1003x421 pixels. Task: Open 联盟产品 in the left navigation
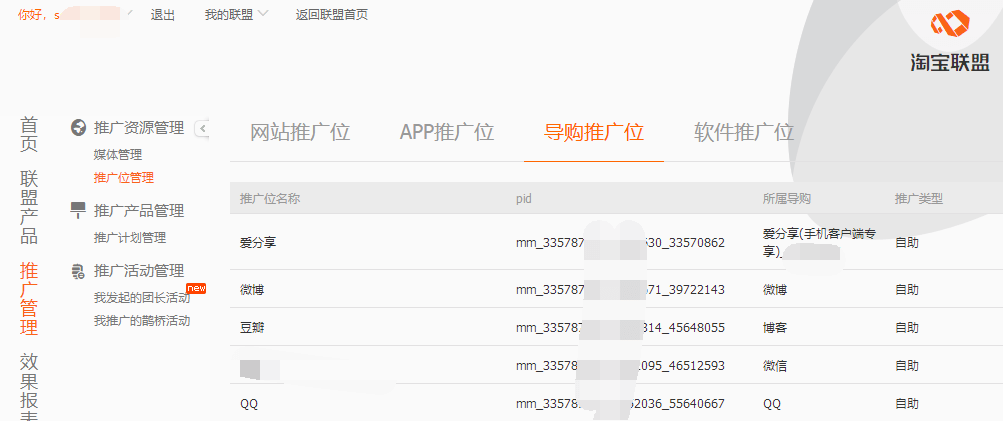coord(30,207)
